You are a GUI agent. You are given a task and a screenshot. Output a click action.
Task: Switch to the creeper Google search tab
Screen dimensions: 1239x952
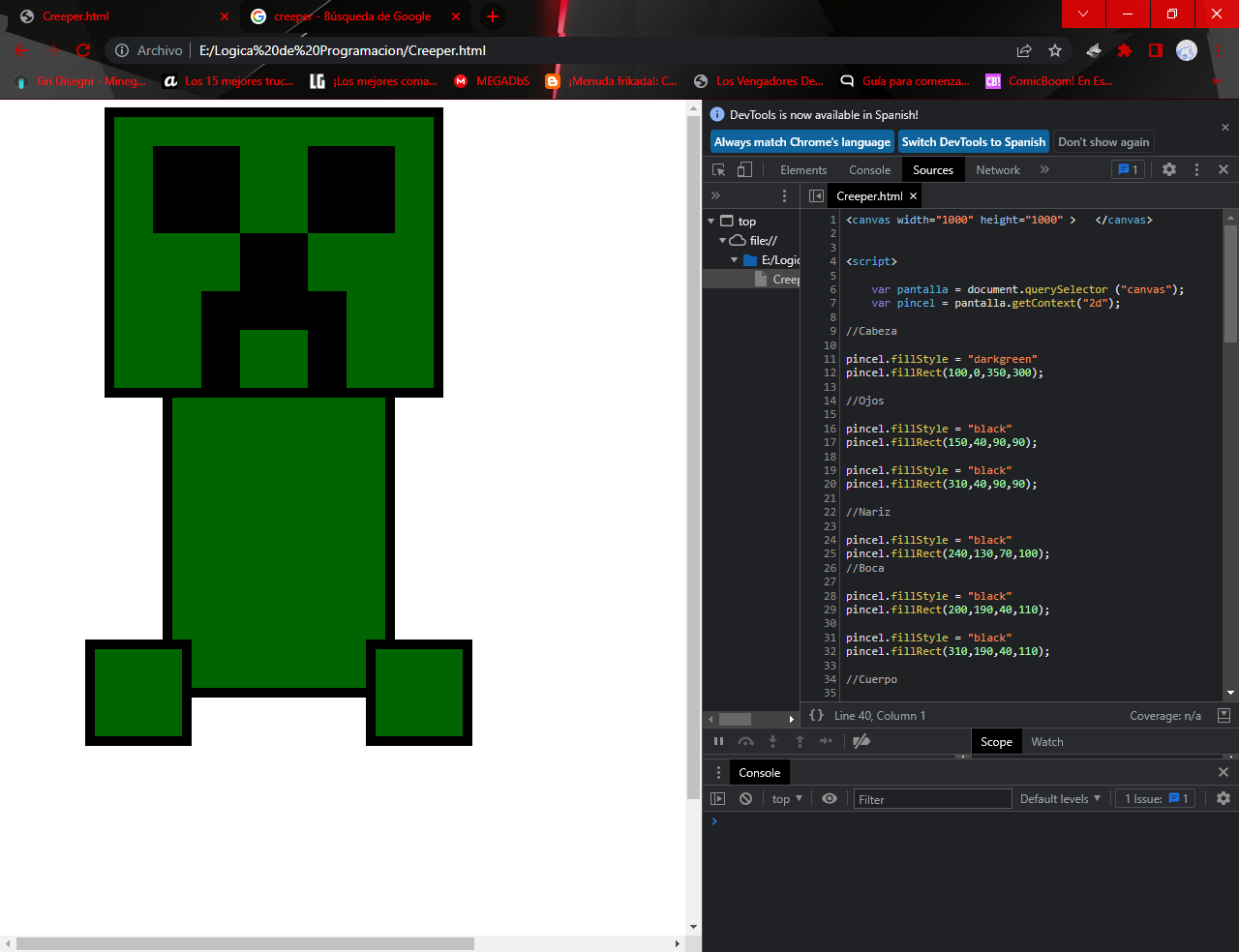(356, 16)
